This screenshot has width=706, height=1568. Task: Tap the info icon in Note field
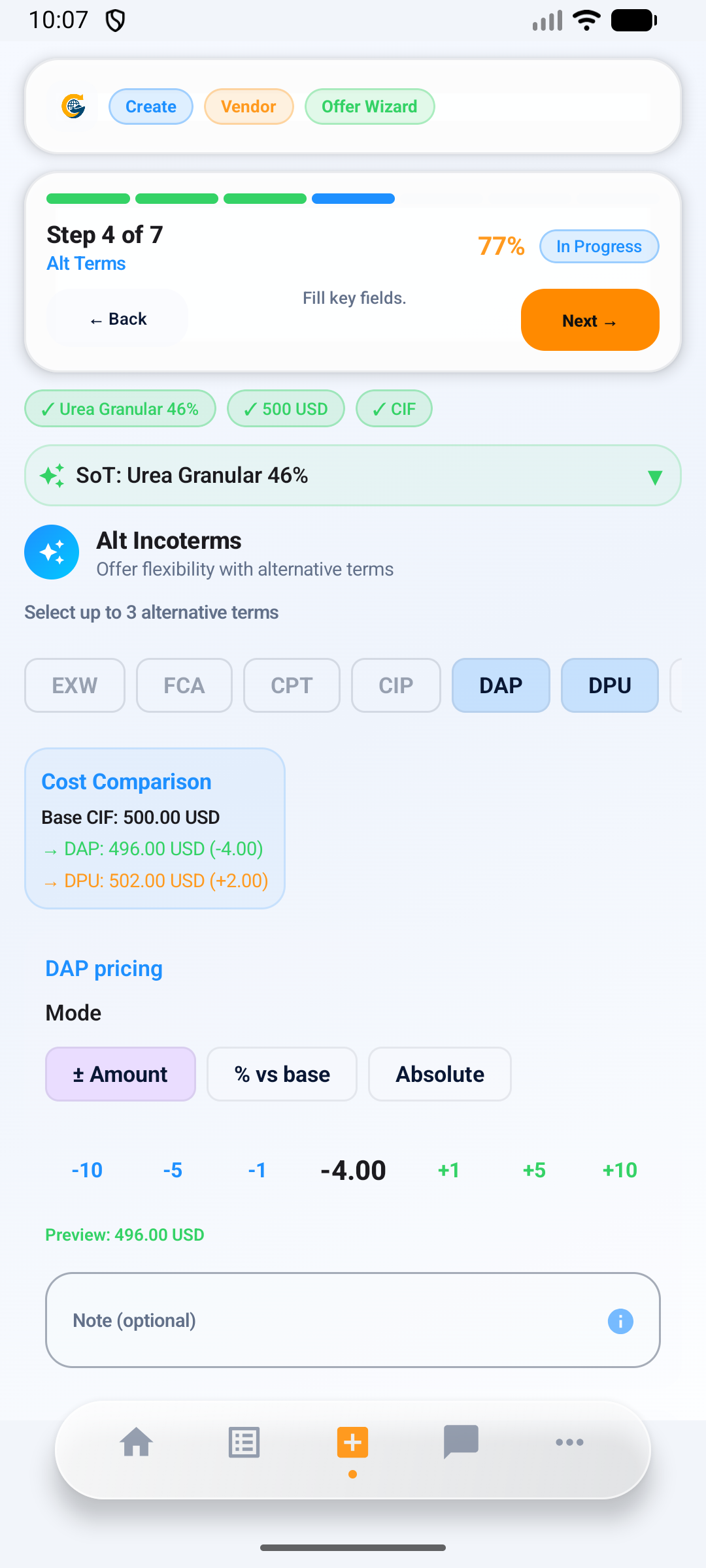pos(620,1321)
